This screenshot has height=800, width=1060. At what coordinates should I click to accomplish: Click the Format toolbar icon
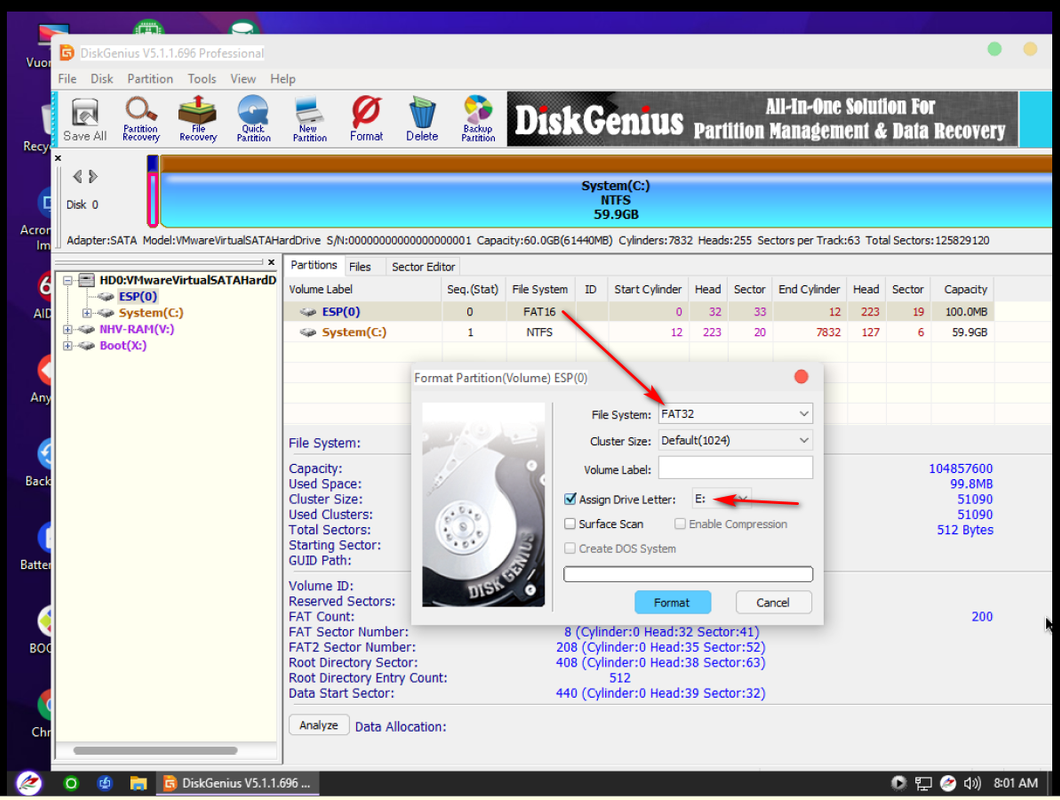point(366,120)
